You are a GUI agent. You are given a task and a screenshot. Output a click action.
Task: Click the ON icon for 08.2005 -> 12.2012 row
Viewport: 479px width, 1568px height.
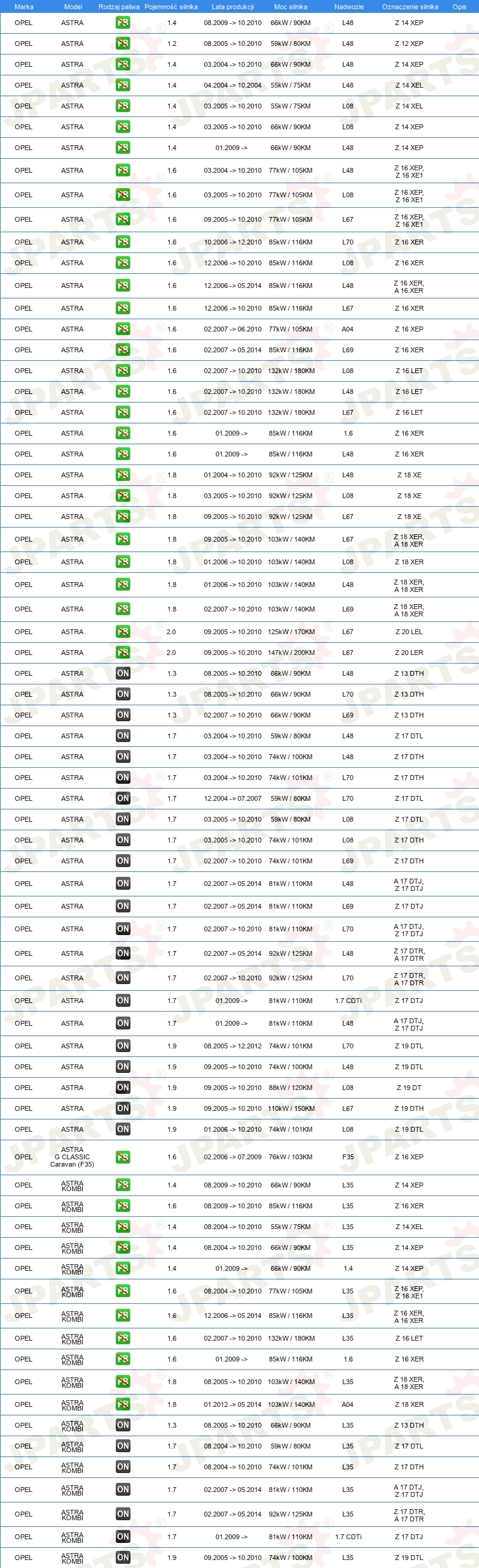tap(123, 1046)
